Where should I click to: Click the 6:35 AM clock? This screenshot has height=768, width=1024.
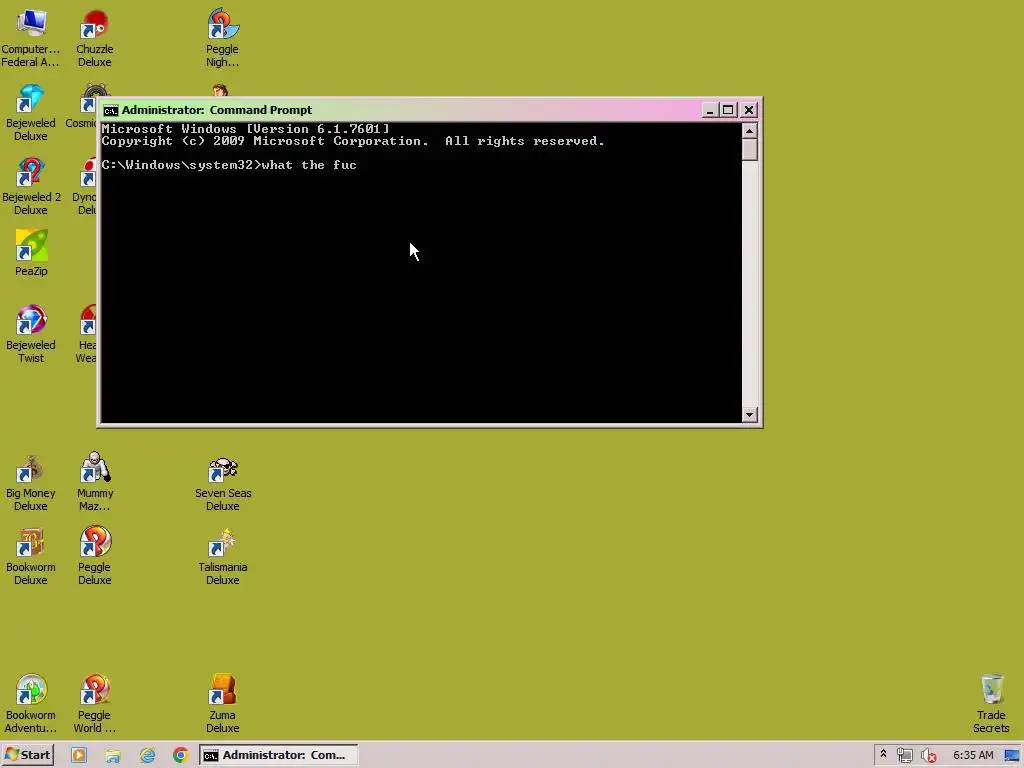(x=973, y=755)
